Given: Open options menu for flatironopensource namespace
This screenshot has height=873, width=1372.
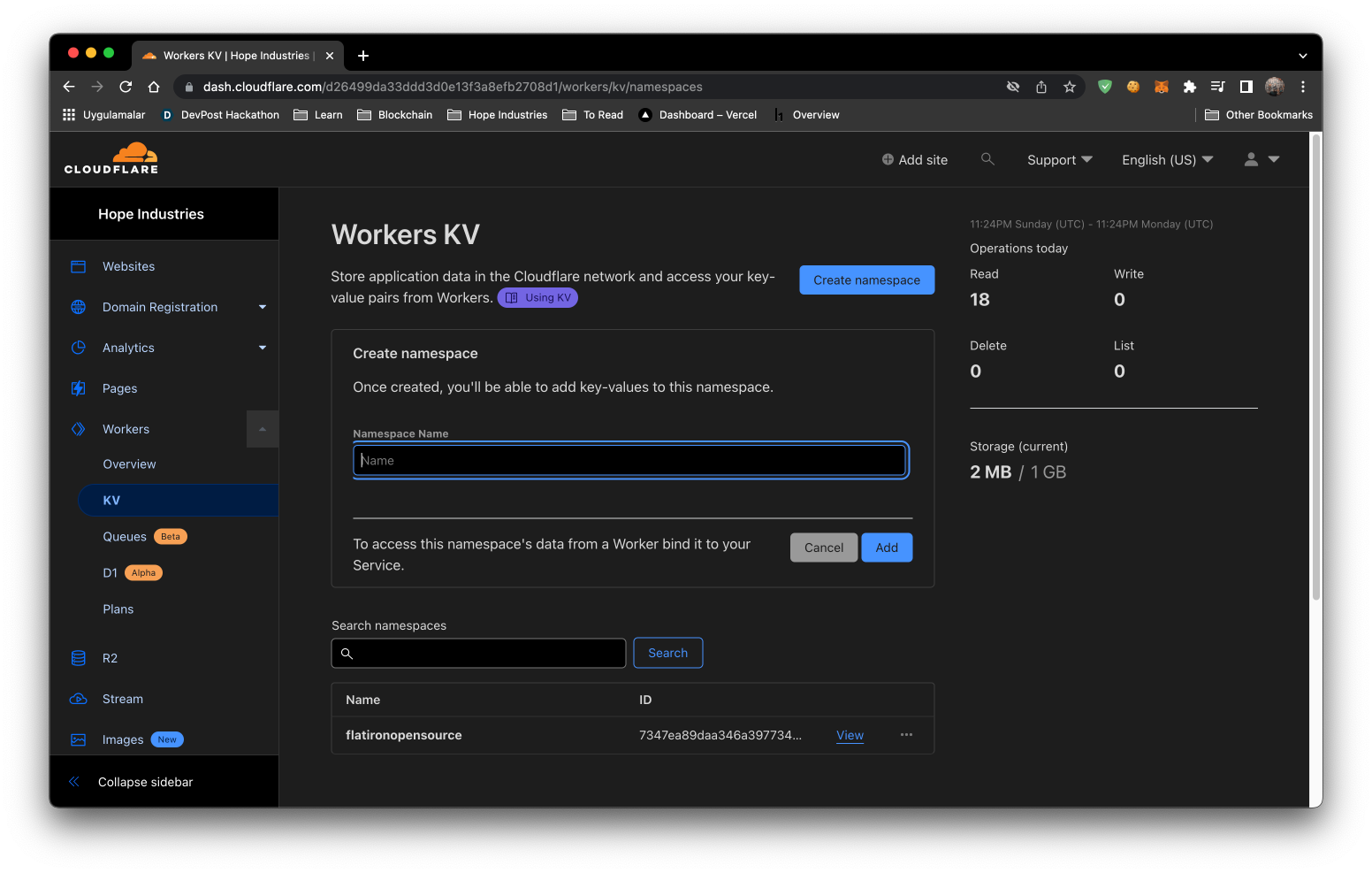Looking at the screenshot, I should [x=905, y=735].
